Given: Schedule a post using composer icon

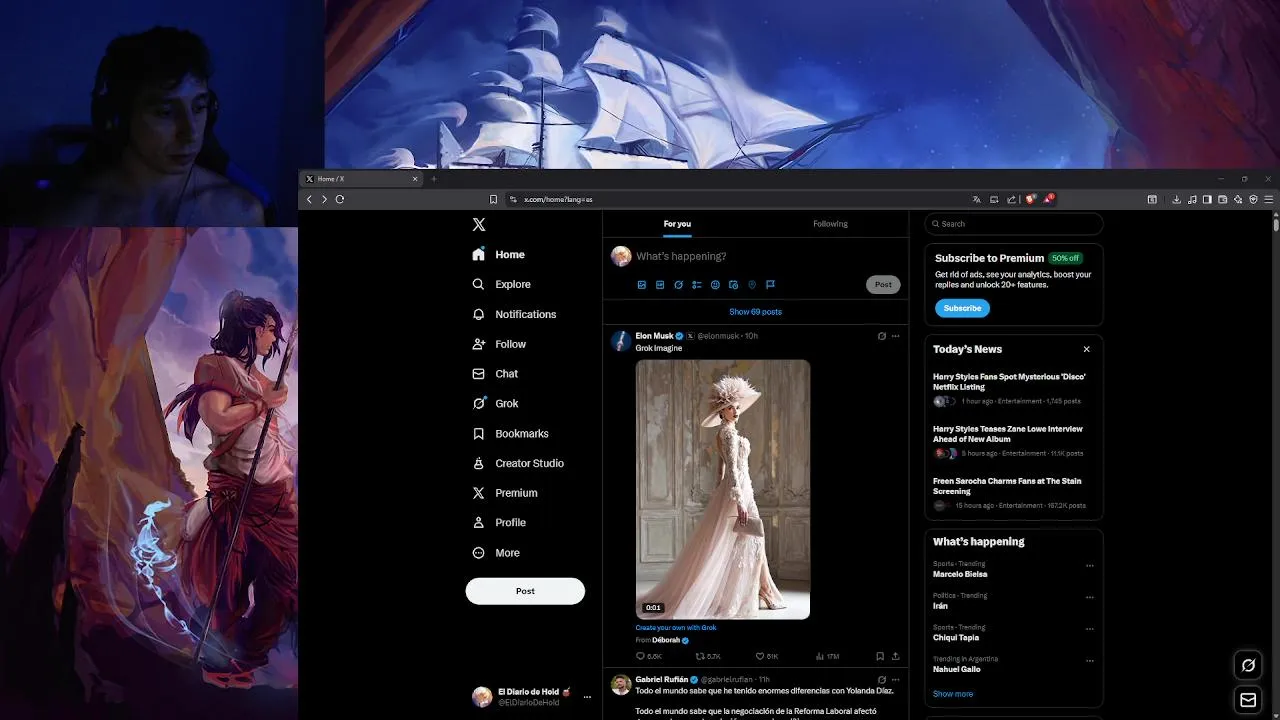Looking at the screenshot, I should coord(733,285).
